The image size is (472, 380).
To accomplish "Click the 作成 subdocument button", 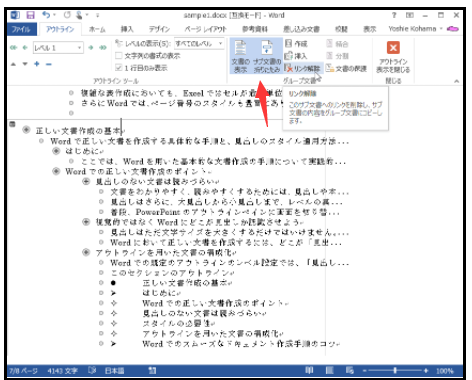I will 296,44.
